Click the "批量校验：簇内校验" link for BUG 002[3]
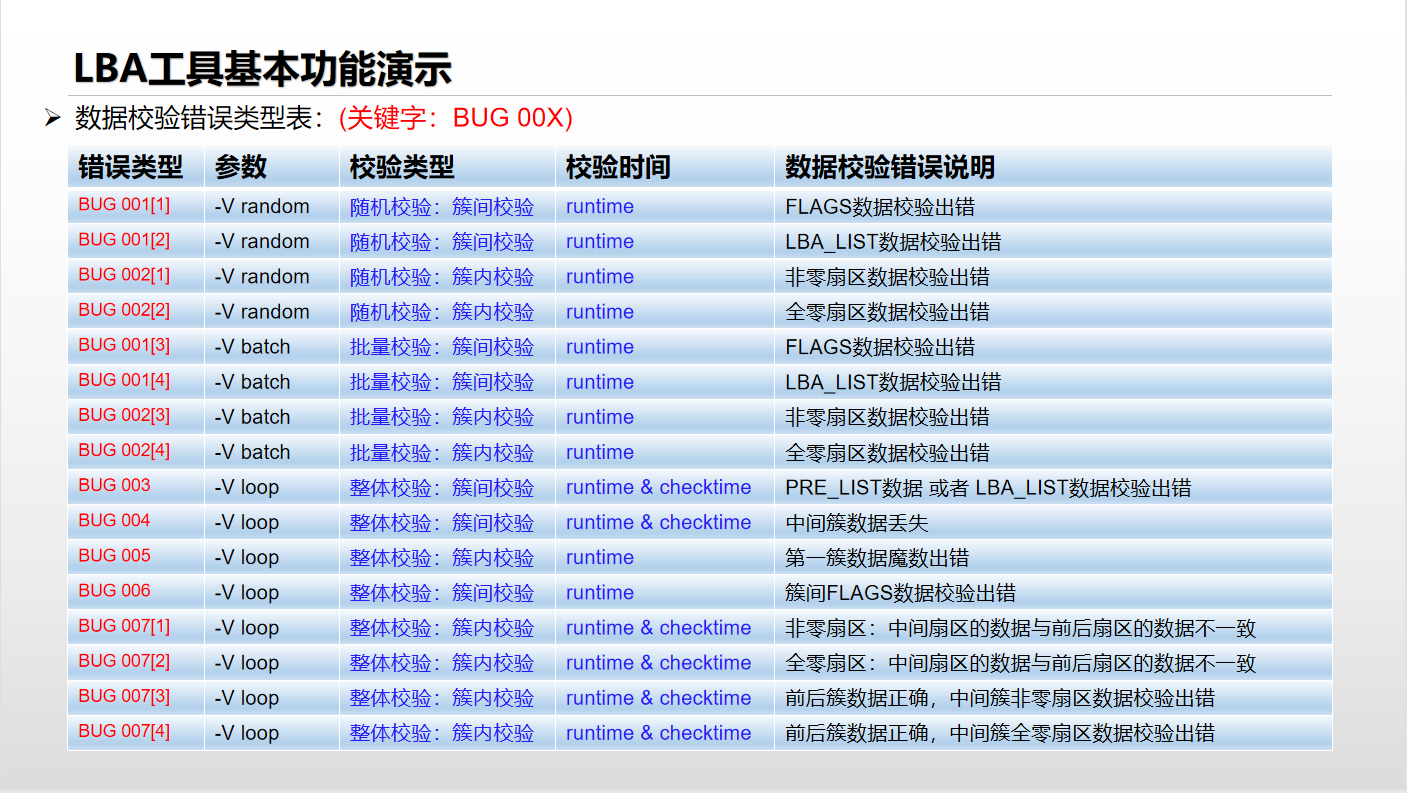Screen dimensions: 1407x793 pos(441,417)
